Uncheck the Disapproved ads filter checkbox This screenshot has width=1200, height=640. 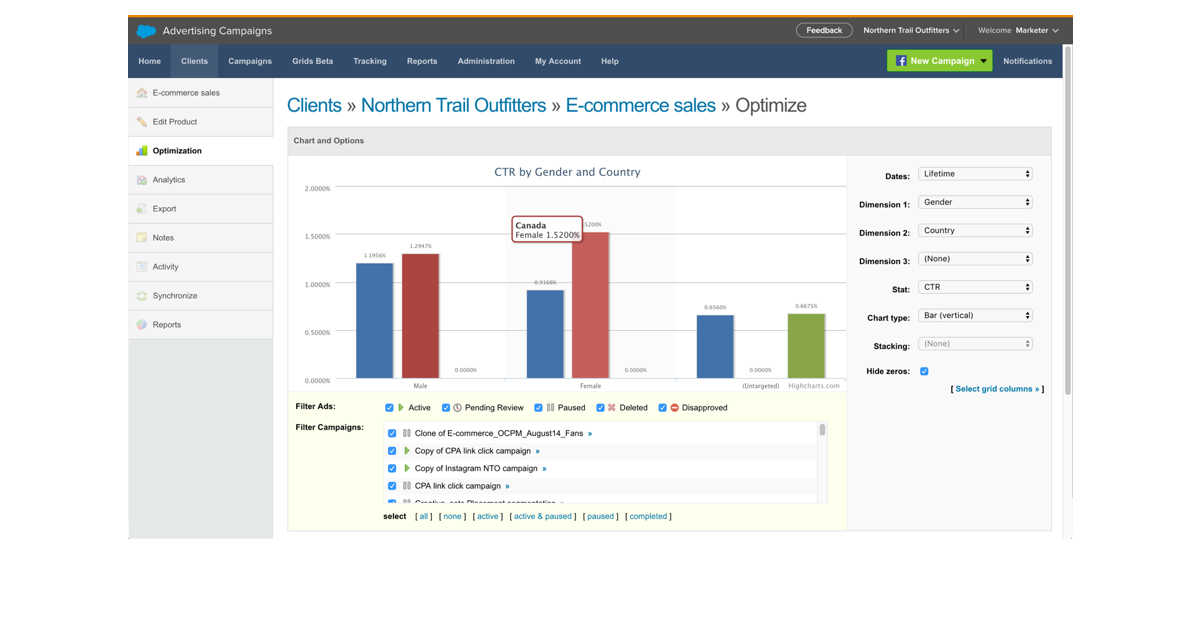click(x=661, y=408)
